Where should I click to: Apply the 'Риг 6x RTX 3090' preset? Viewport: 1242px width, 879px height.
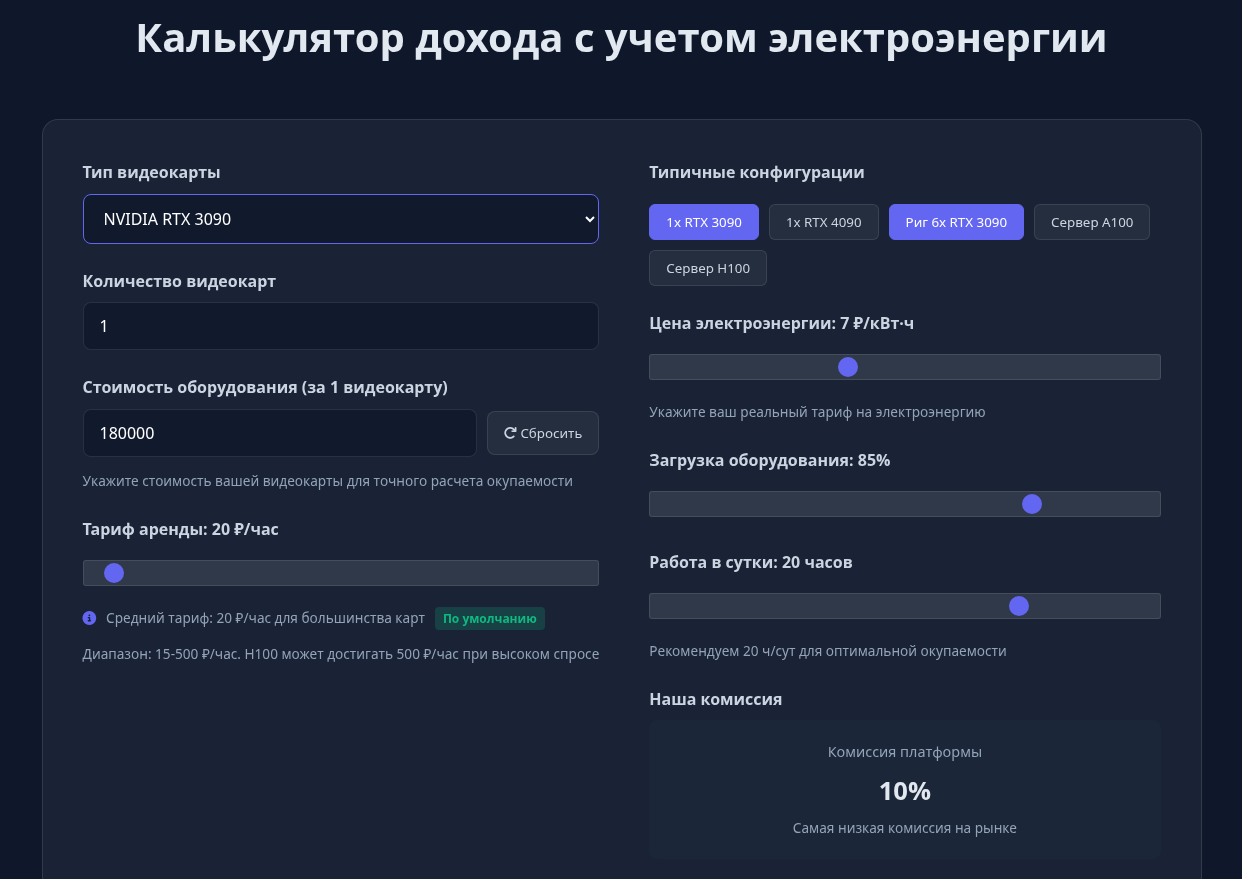(x=956, y=222)
